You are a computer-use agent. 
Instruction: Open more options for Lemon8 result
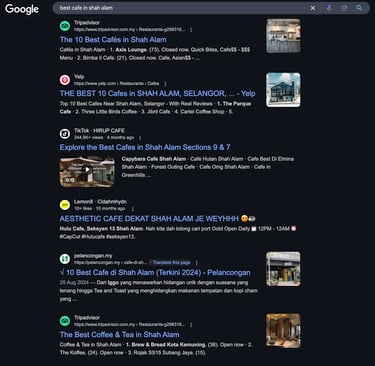(132, 209)
